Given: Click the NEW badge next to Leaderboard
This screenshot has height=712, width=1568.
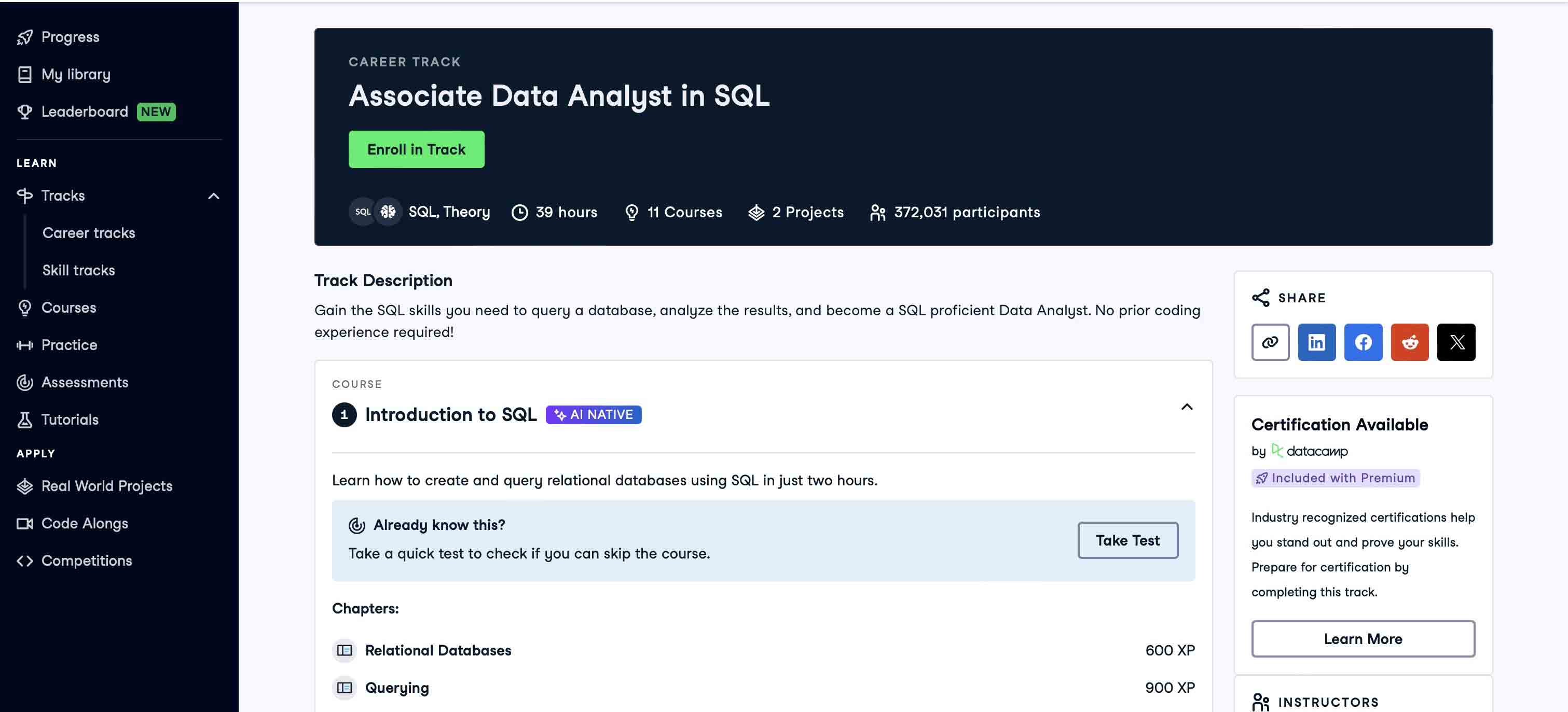Looking at the screenshot, I should pos(156,112).
